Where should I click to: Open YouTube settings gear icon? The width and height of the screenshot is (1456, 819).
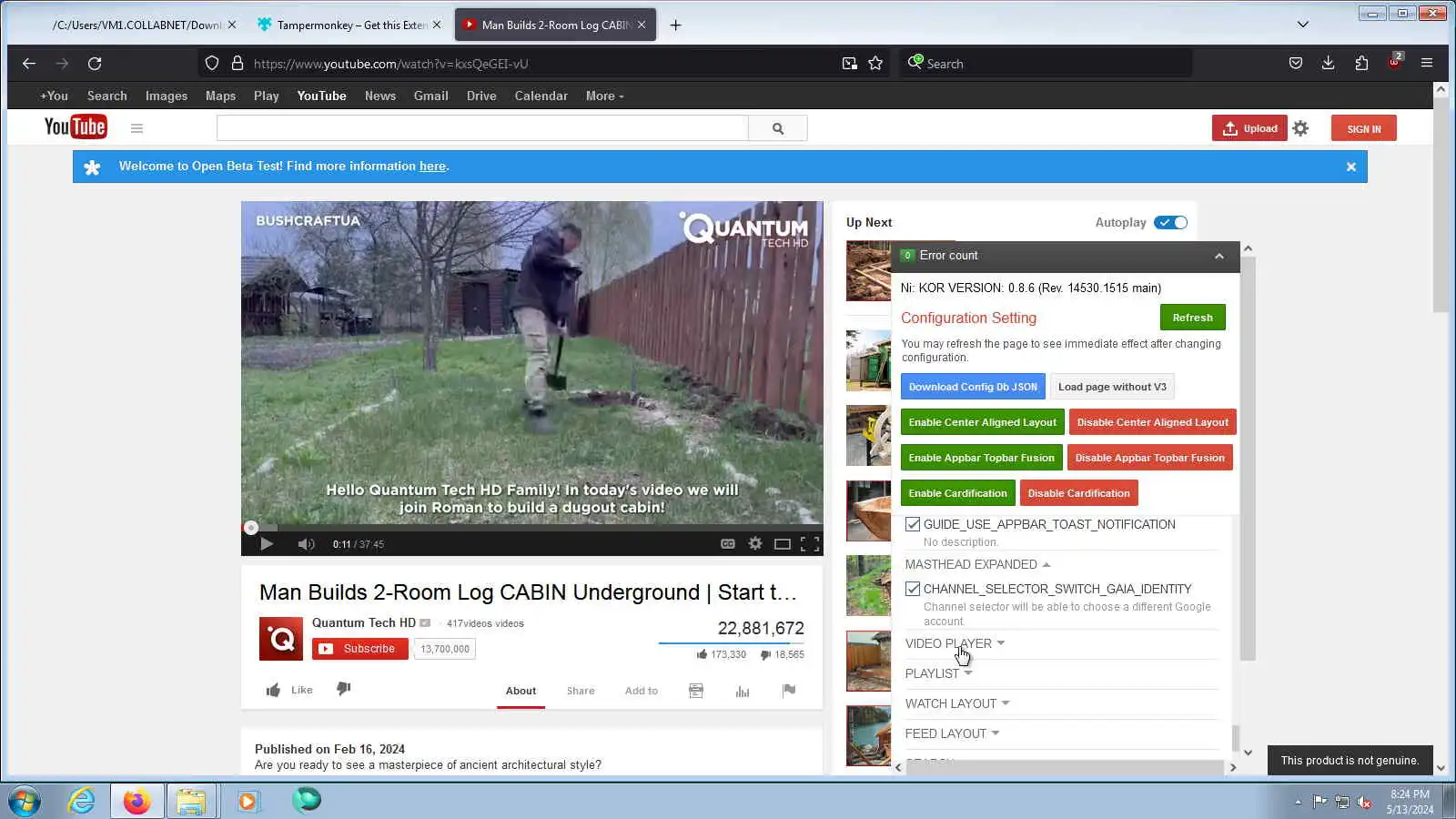pyautogui.click(x=1300, y=128)
